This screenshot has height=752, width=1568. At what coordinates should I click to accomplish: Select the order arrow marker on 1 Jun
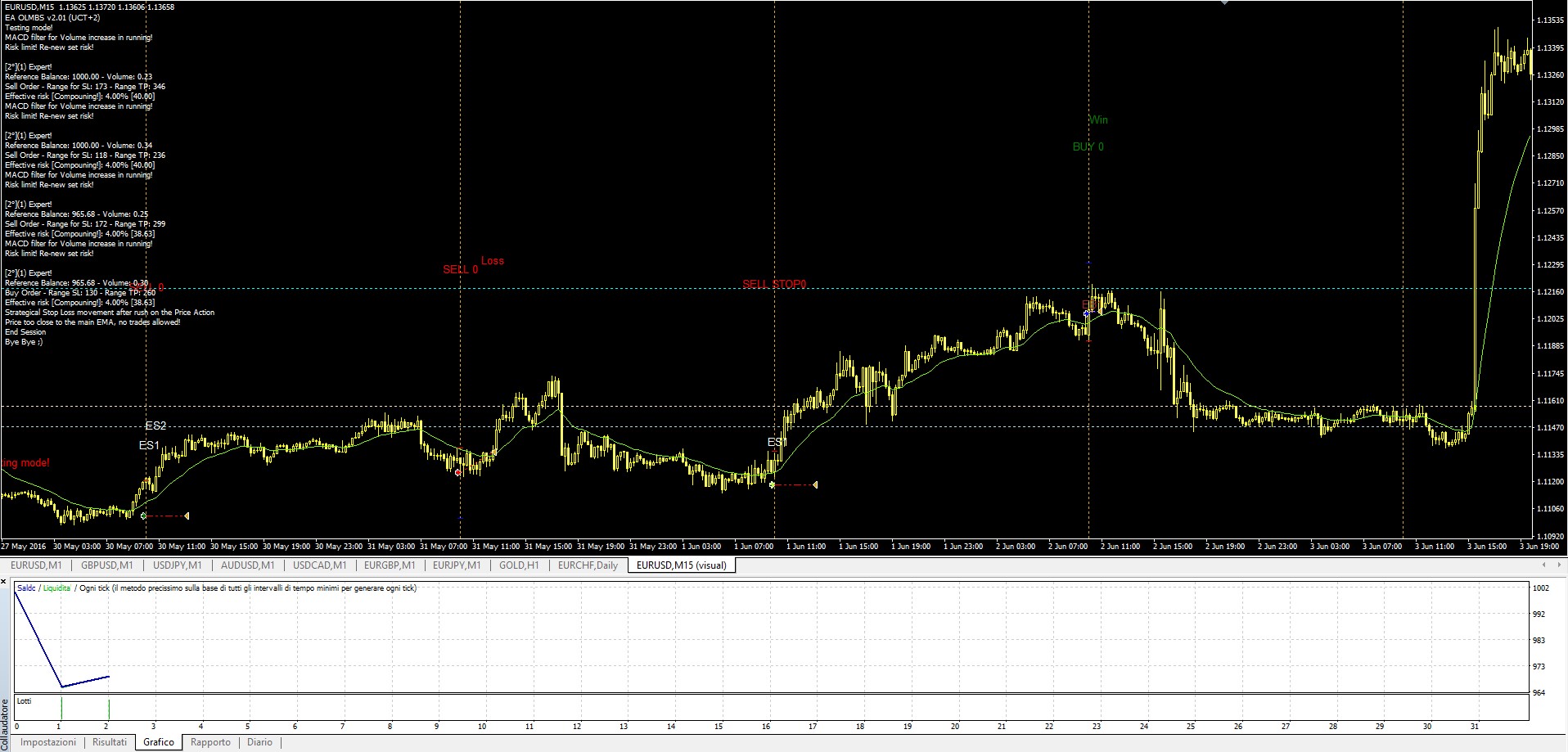(x=772, y=485)
